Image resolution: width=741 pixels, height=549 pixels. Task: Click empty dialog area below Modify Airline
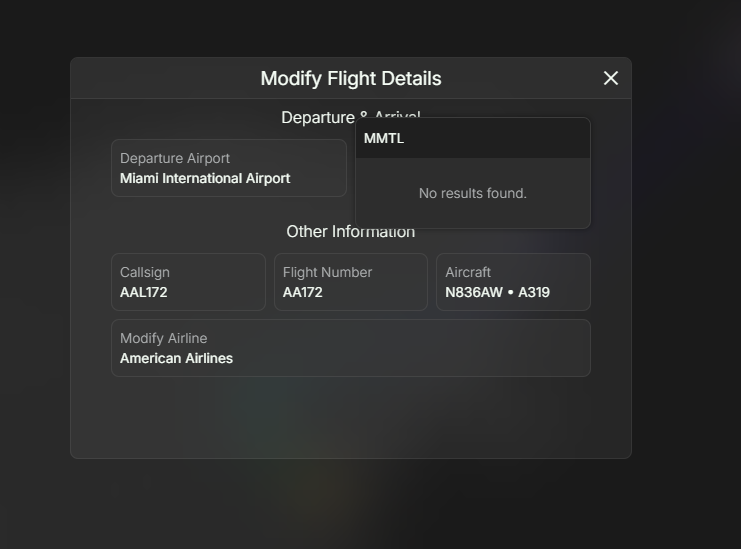point(351,418)
